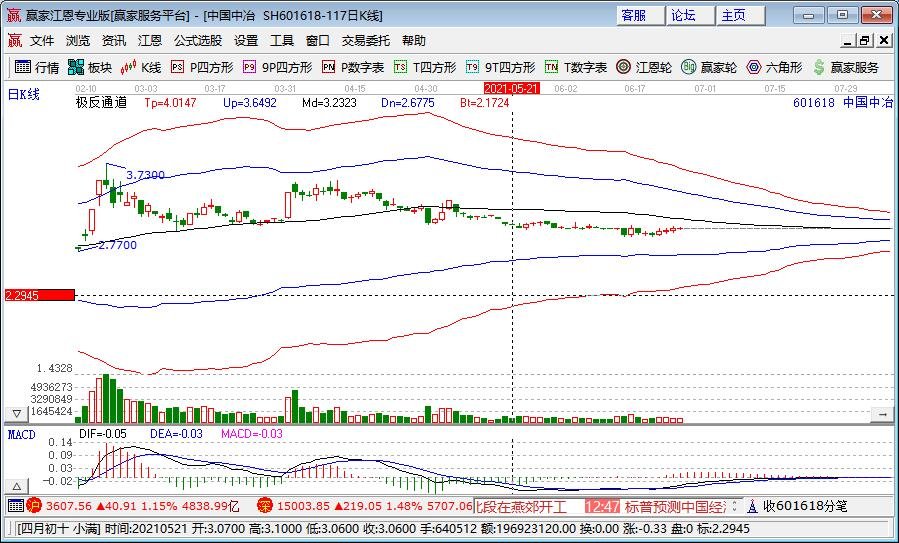
Task: Open the 浏览 menu
Action: [x=77, y=41]
